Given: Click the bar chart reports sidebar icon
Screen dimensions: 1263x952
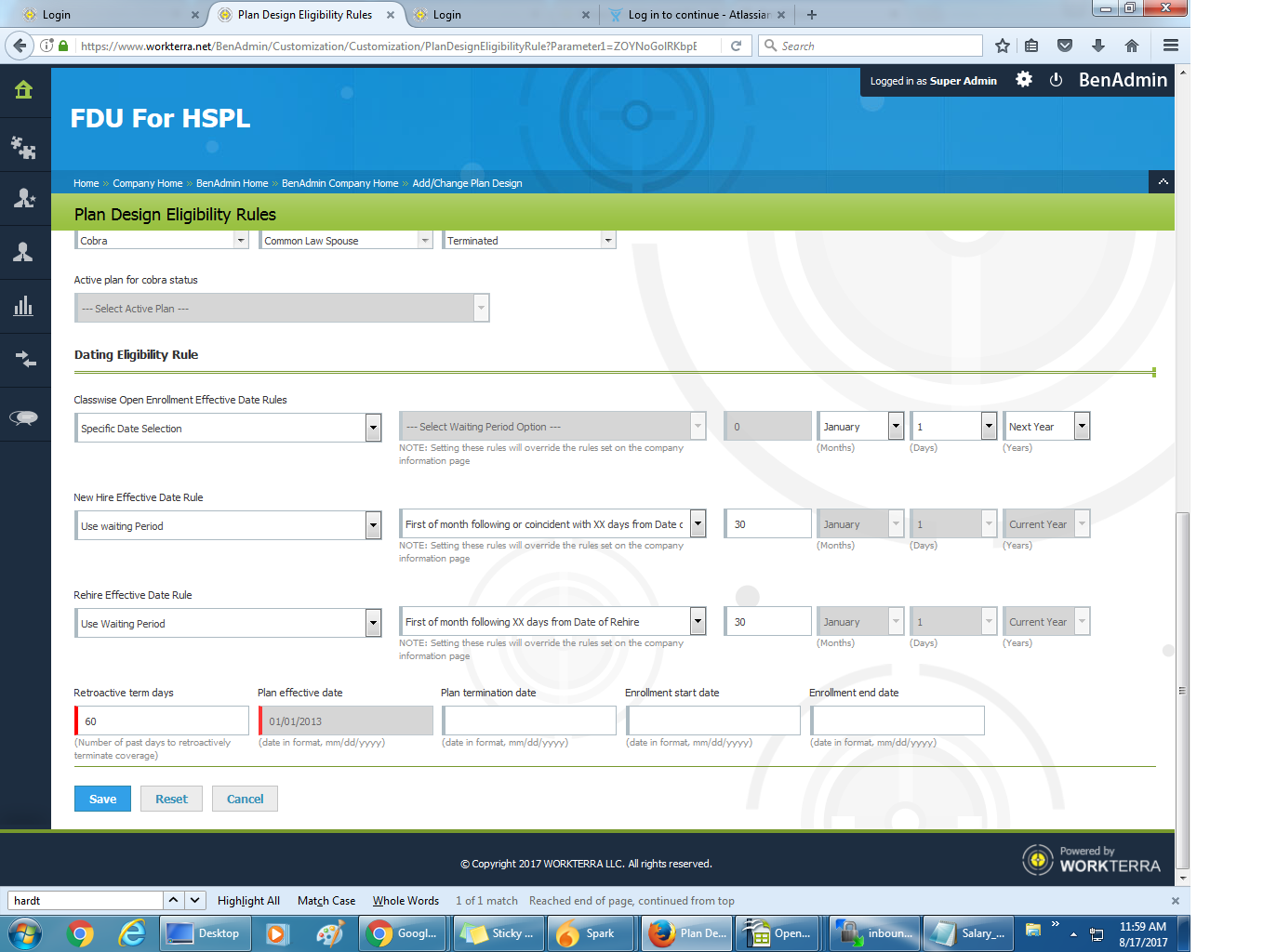Looking at the screenshot, I should click(x=24, y=306).
